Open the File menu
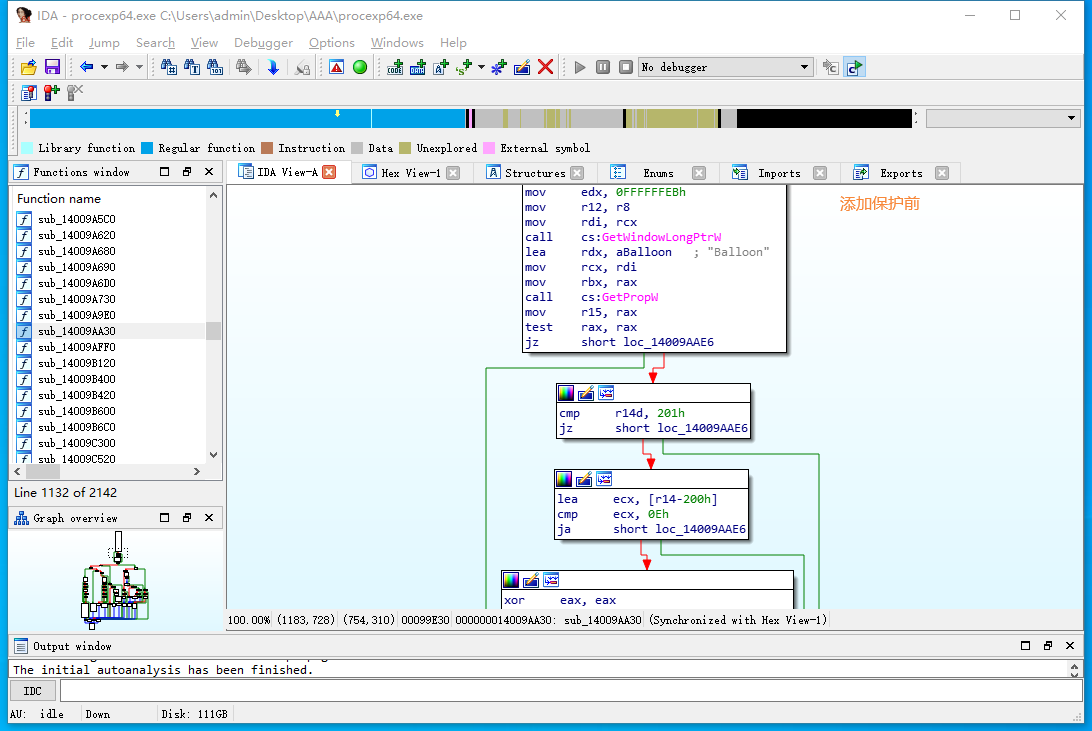This screenshot has width=1092, height=731. point(25,43)
